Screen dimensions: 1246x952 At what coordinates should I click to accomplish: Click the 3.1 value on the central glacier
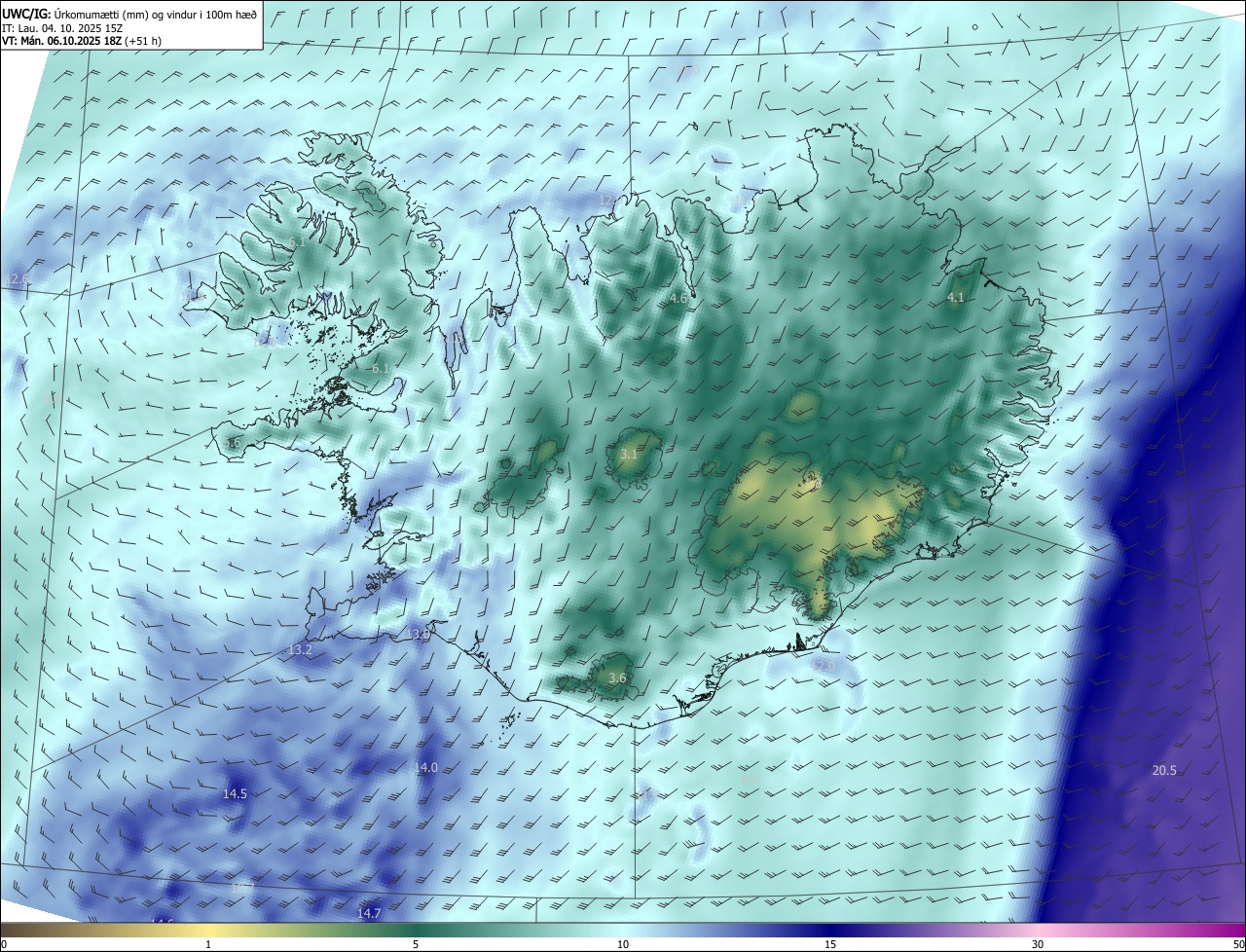click(x=629, y=454)
